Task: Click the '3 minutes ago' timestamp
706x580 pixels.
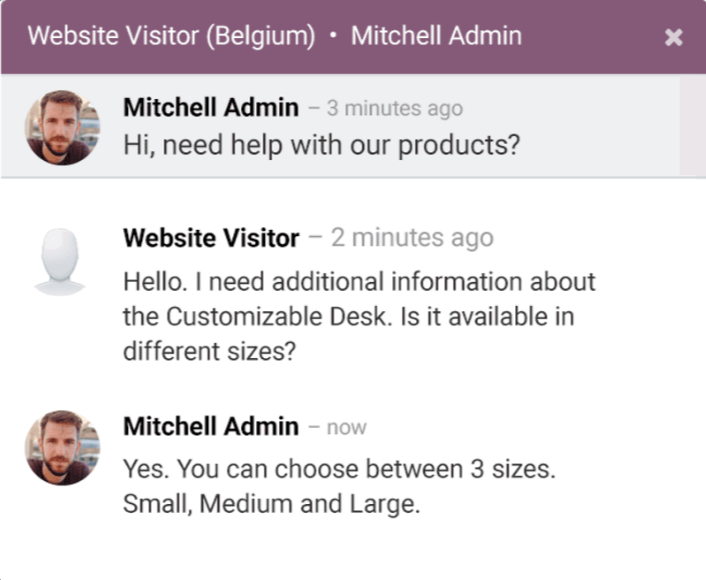Action: click(395, 109)
